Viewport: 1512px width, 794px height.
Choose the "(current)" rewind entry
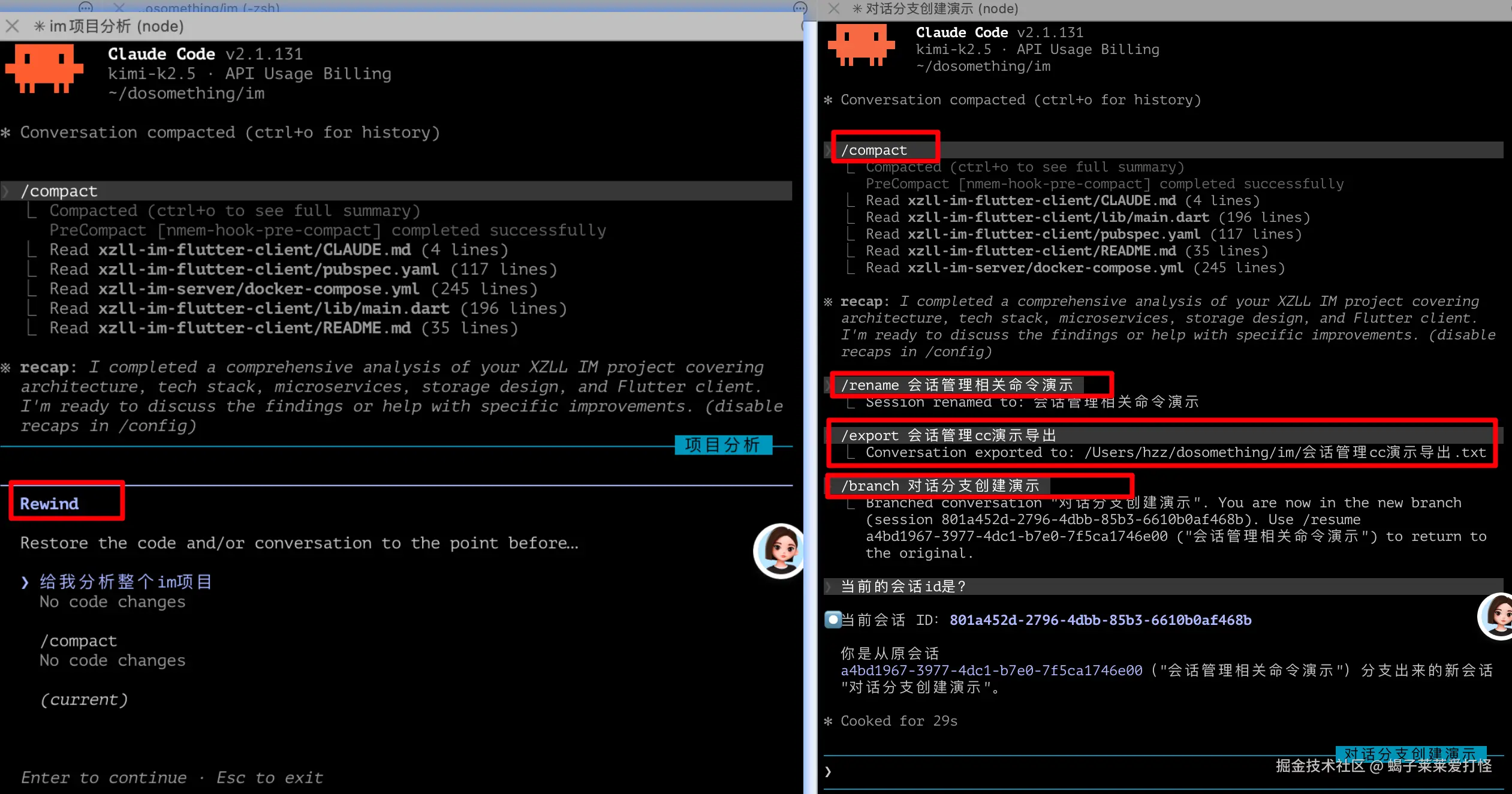[x=84, y=699]
